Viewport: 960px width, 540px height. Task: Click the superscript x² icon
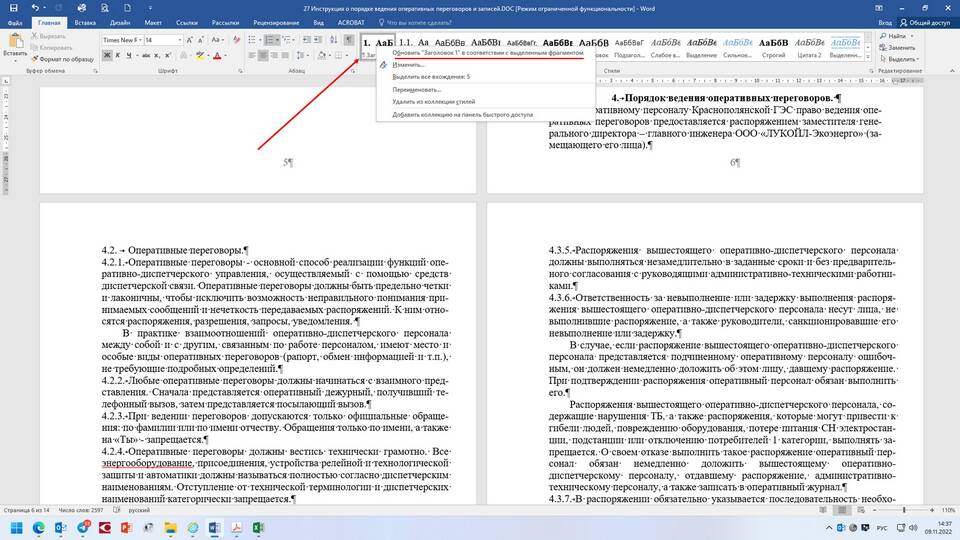coord(168,56)
